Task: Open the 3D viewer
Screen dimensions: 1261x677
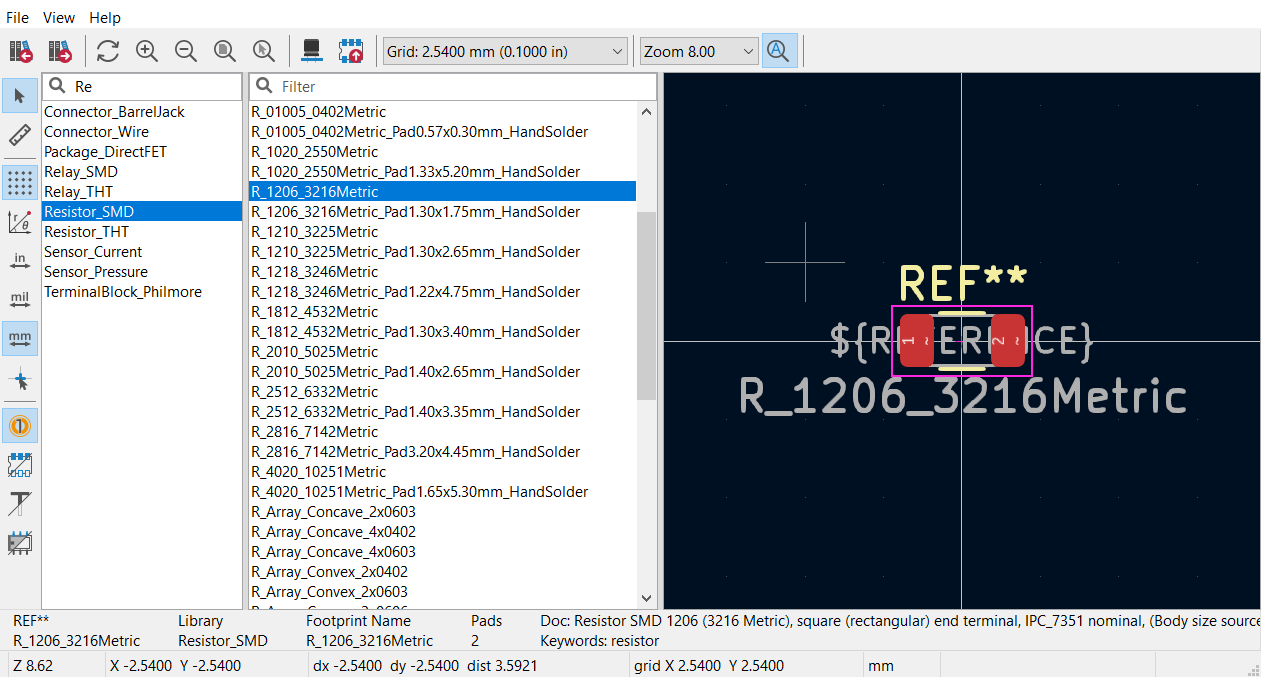Action: [x=311, y=51]
